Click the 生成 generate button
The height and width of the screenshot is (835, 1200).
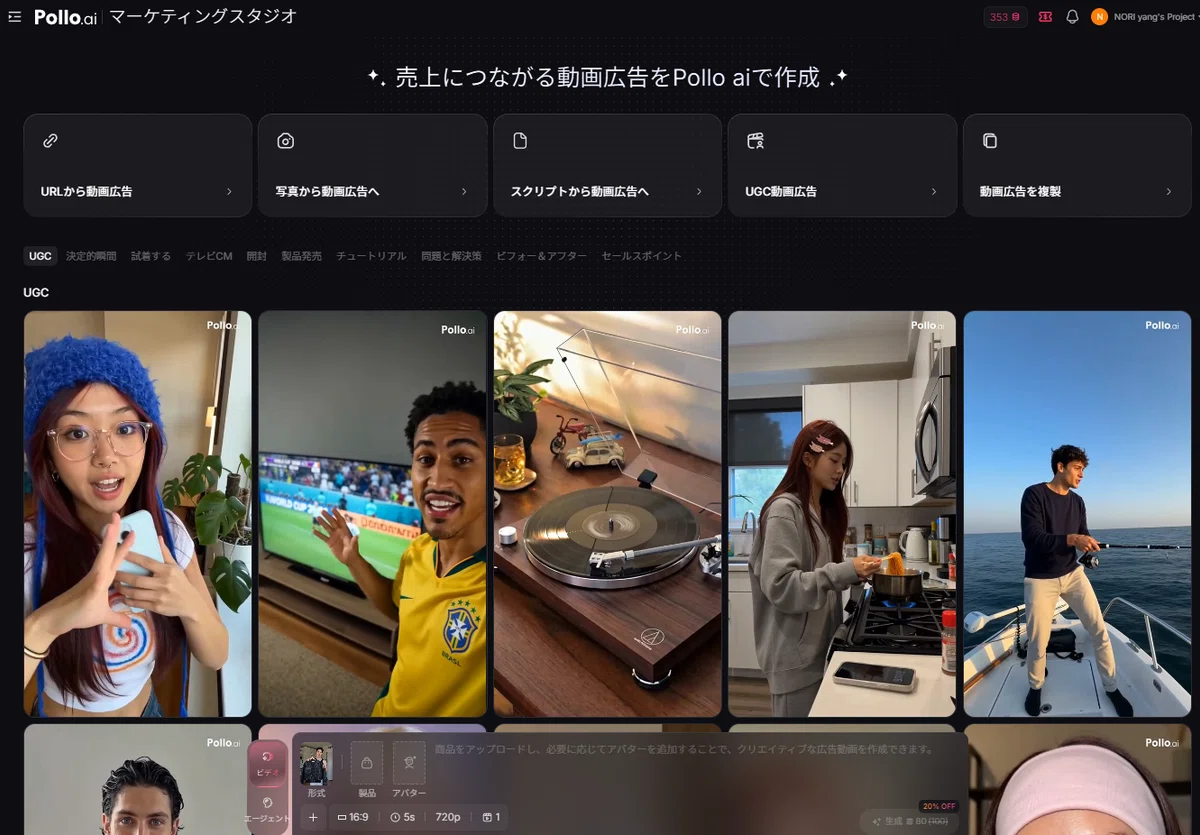tap(908, 821)
